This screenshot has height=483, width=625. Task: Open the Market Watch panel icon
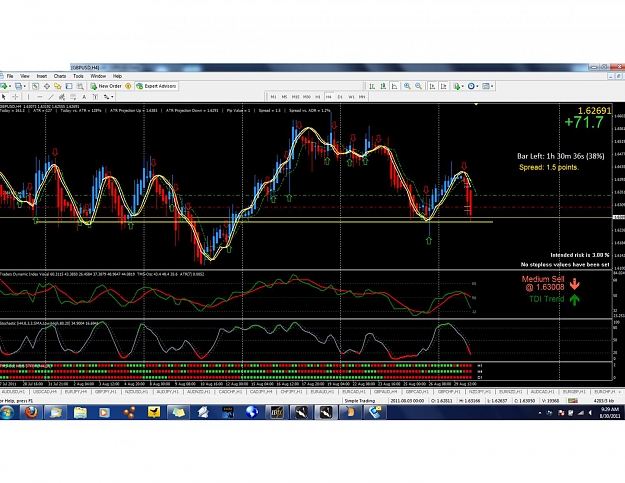click(x=35, y=86)
